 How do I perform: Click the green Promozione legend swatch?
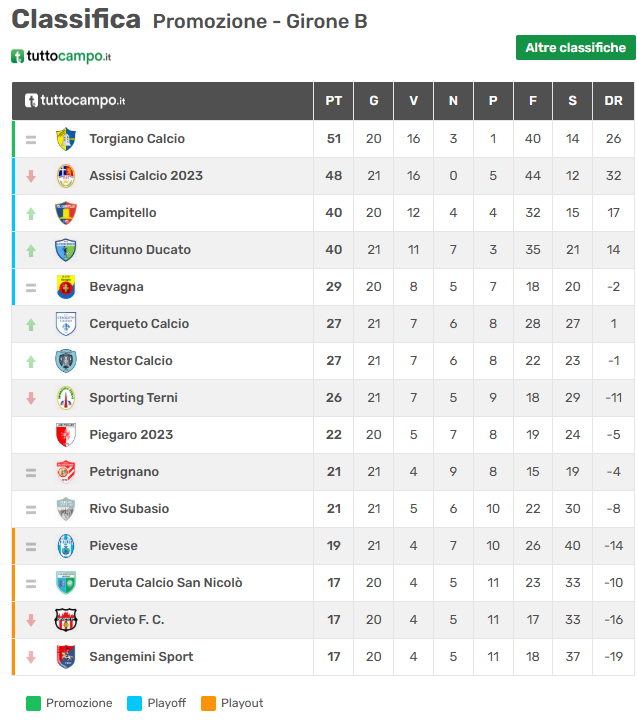[34, 703]
